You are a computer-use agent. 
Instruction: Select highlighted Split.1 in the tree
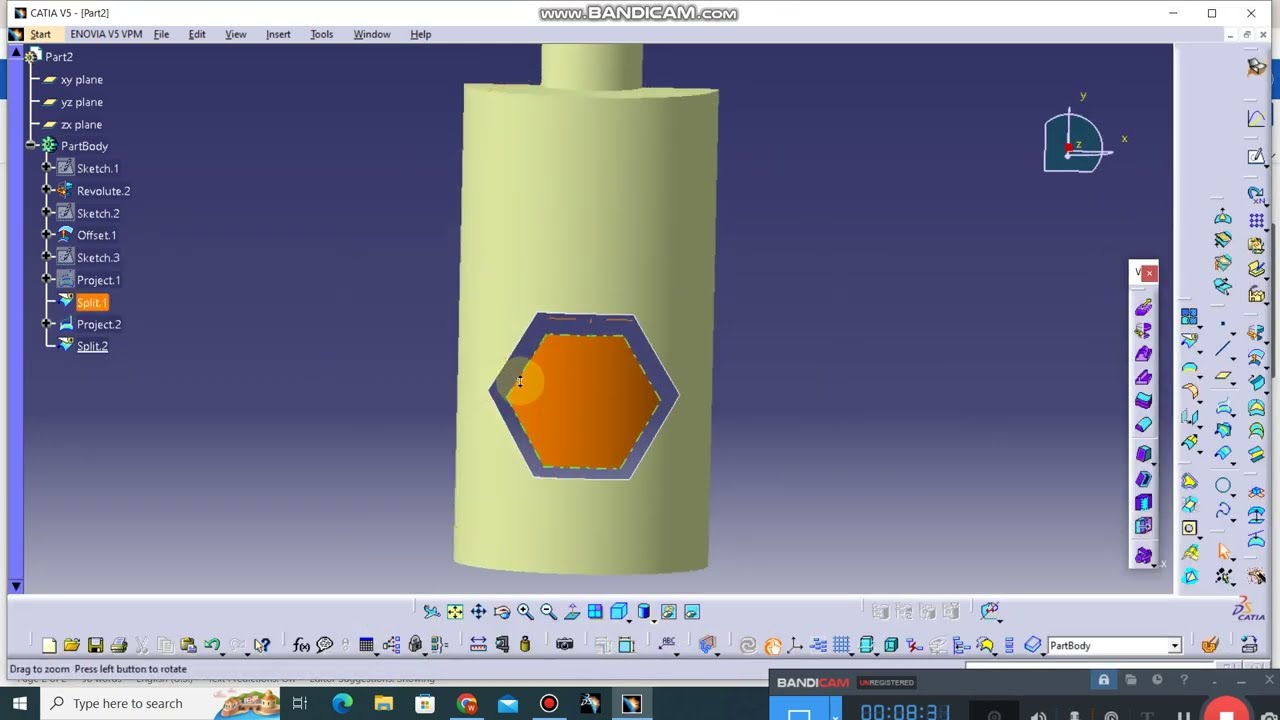92,302
